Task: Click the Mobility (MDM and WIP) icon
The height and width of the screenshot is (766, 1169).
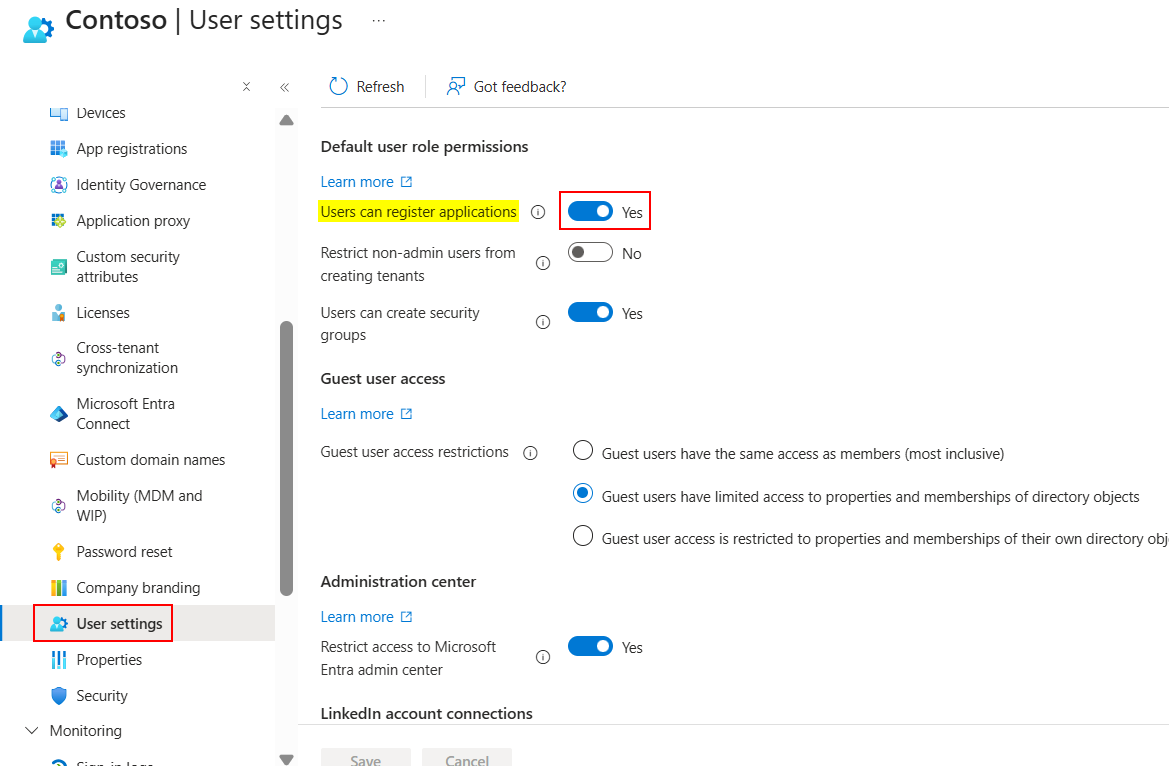Action: click(58, 506)
